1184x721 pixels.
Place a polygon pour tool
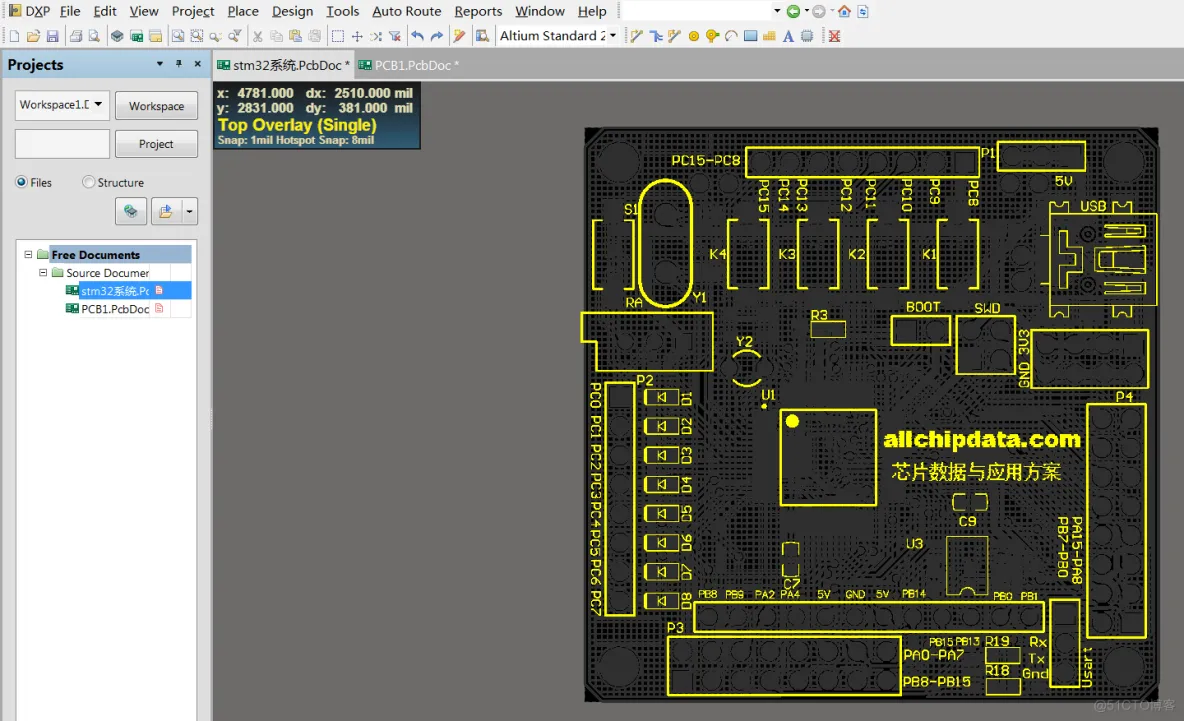click(769, 36)
